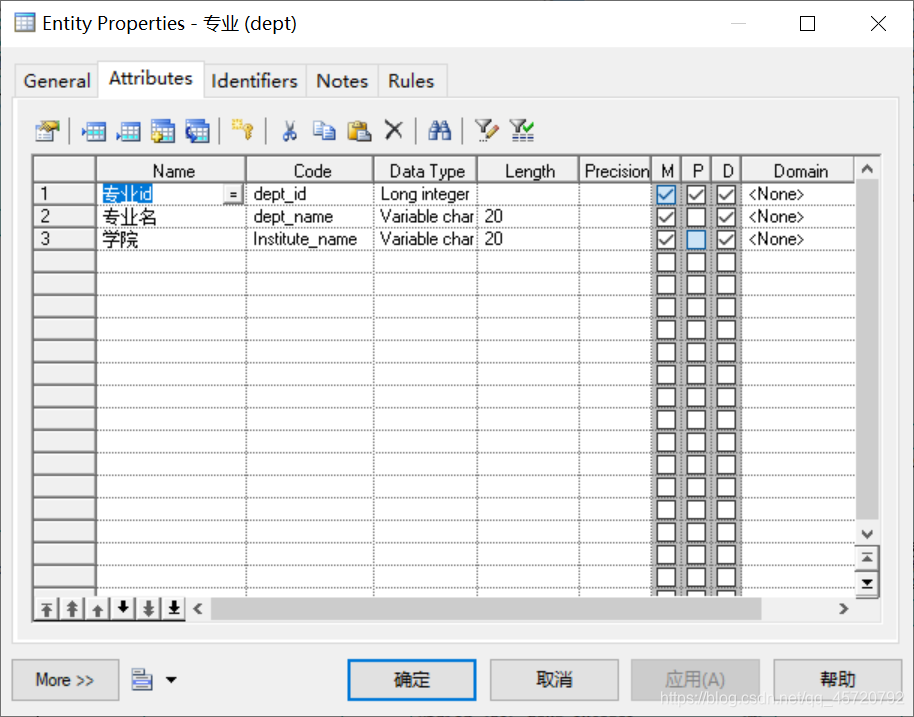Click the dept_name code cell
Viewport: 914px width, 717px height.
point(310,217)
